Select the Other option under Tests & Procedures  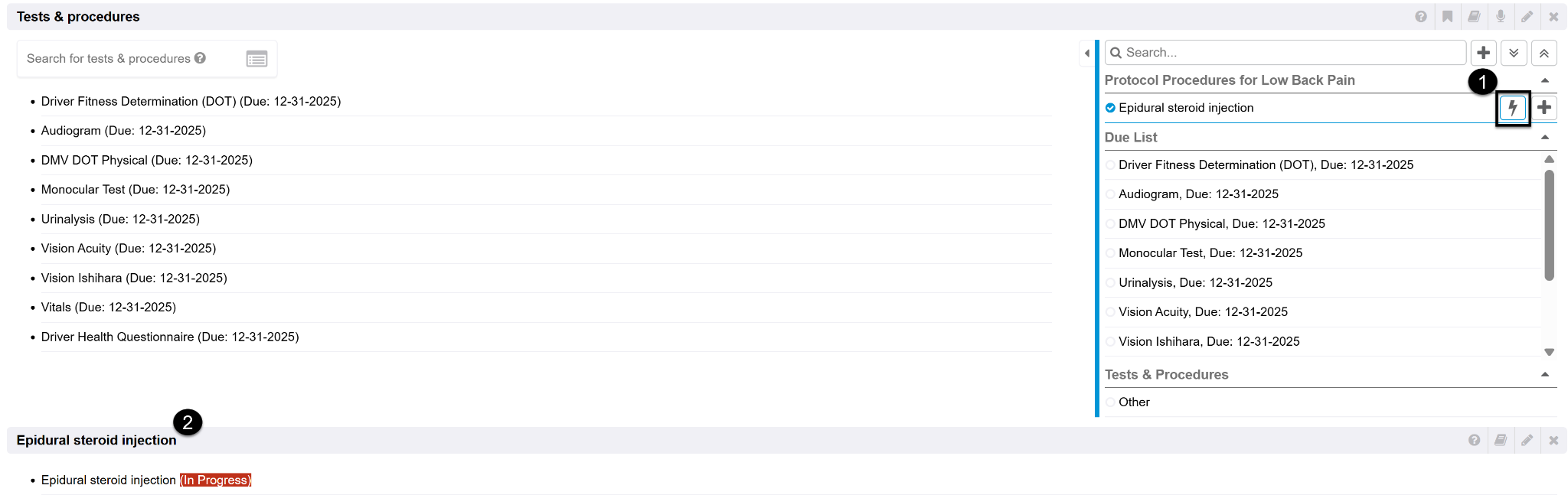tap(1110, 402)
